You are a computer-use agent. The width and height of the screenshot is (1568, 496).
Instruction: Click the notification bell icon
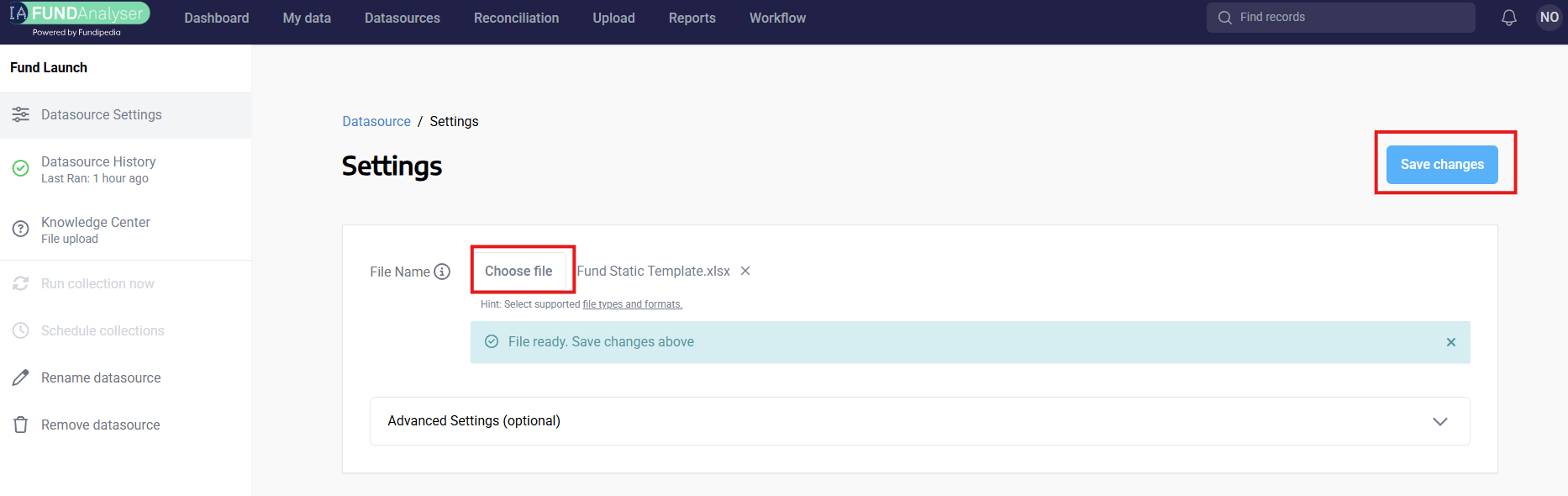(x=1508, y=18)
